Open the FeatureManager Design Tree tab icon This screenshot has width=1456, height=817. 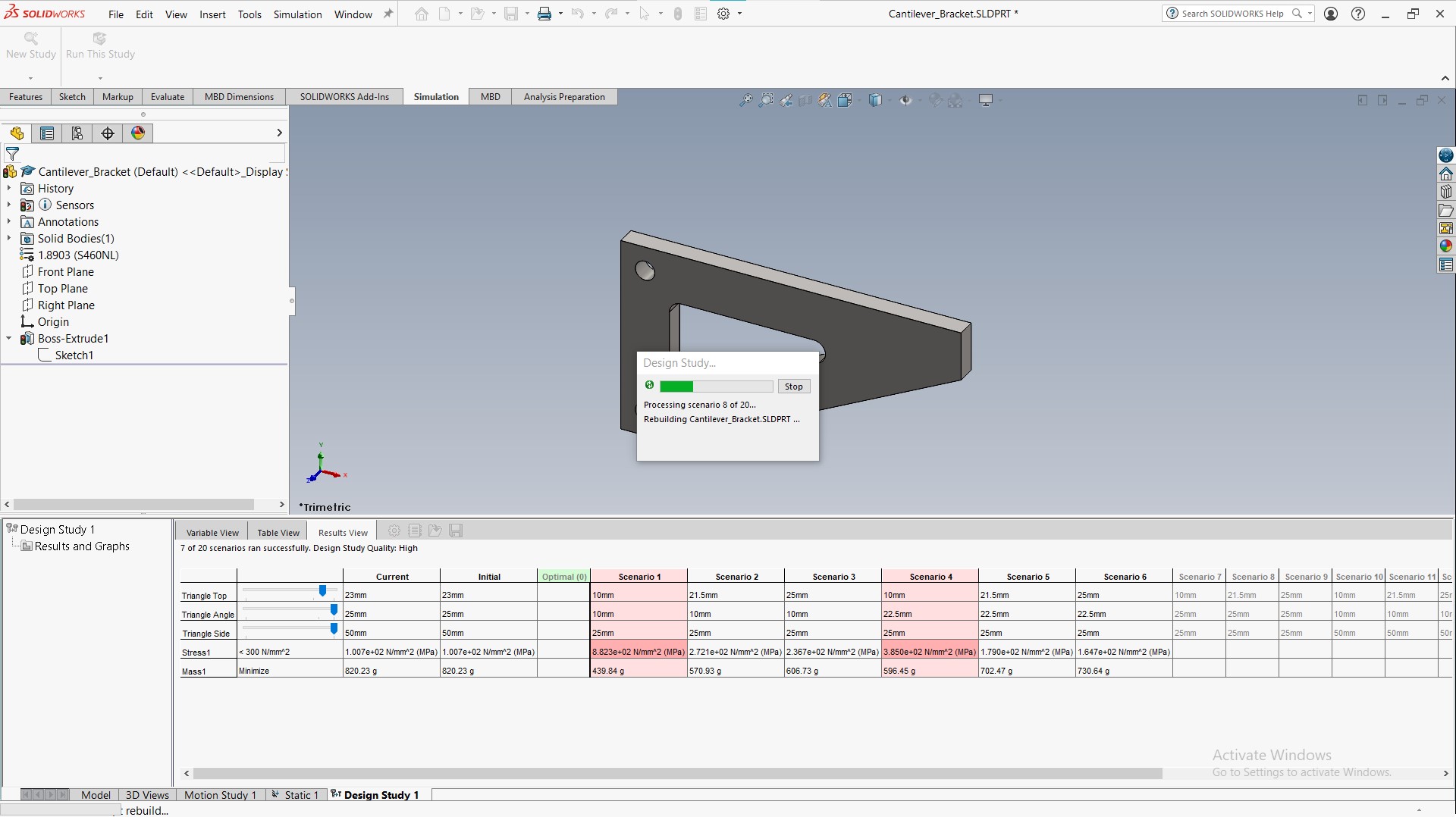[x=17, y=133]
